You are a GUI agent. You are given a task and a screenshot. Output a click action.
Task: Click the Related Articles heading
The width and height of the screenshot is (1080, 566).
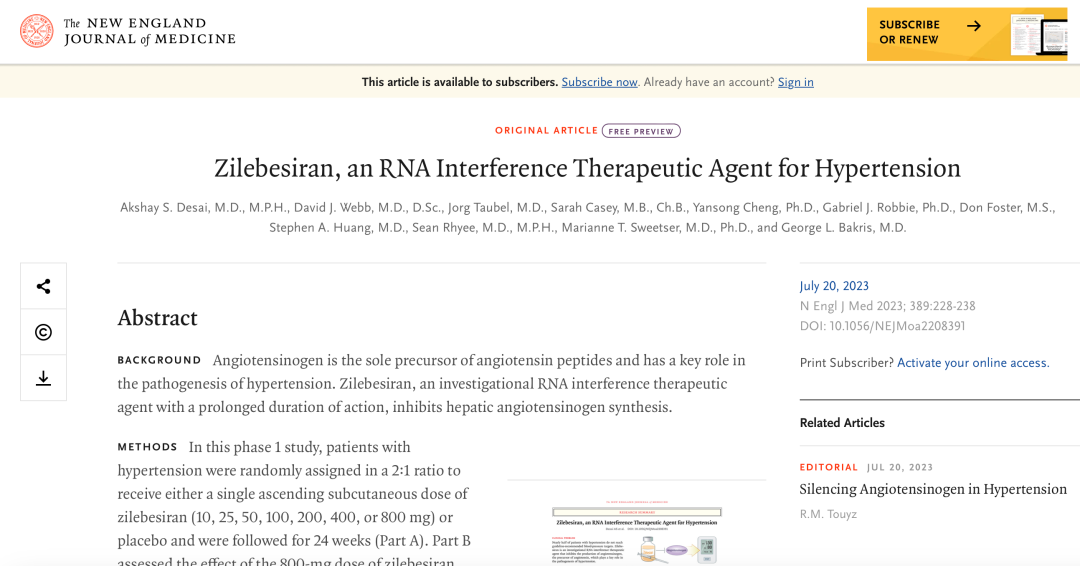click(x=842, y=423)
